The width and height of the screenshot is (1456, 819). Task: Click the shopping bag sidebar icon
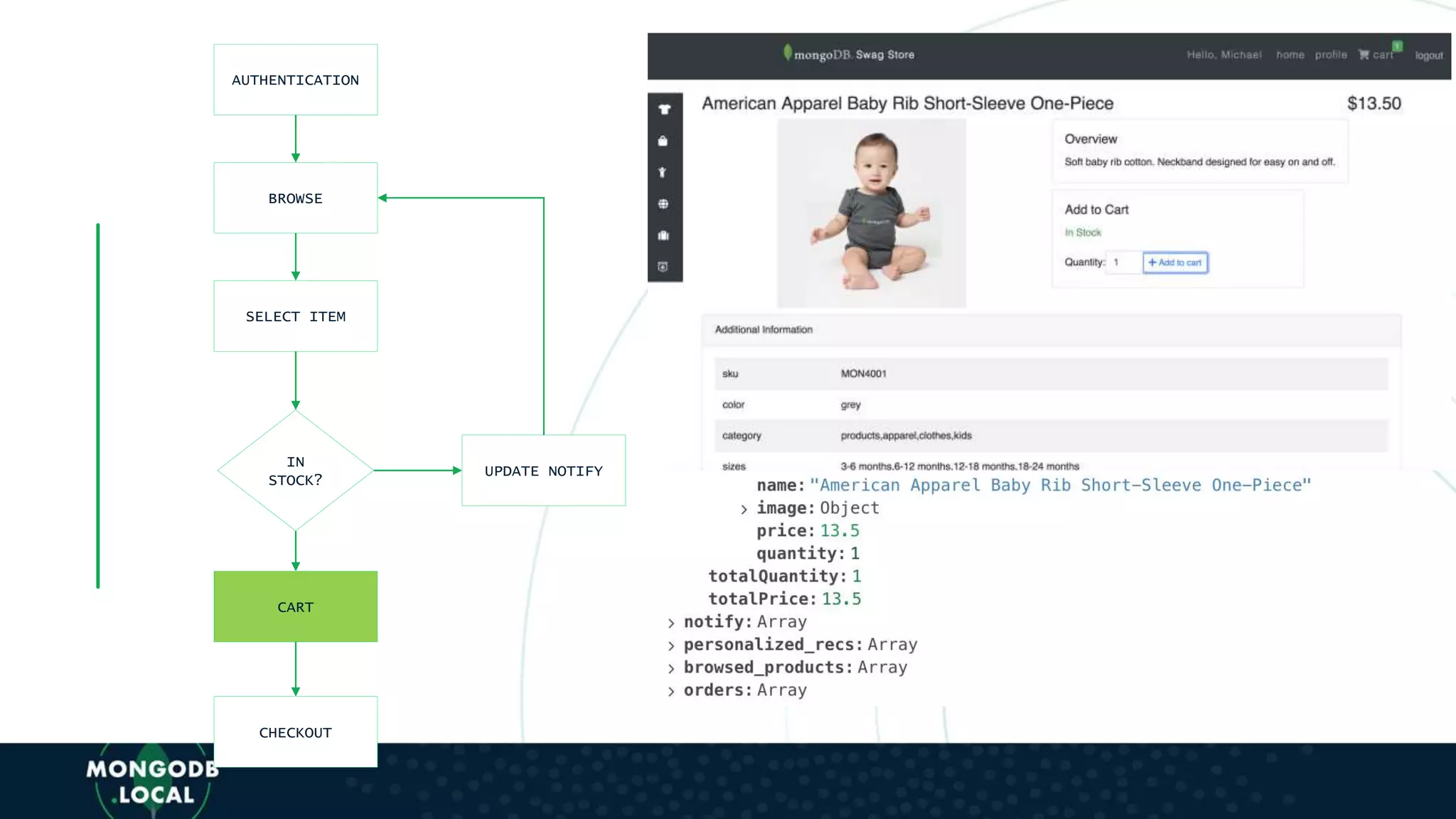point(663,141)
